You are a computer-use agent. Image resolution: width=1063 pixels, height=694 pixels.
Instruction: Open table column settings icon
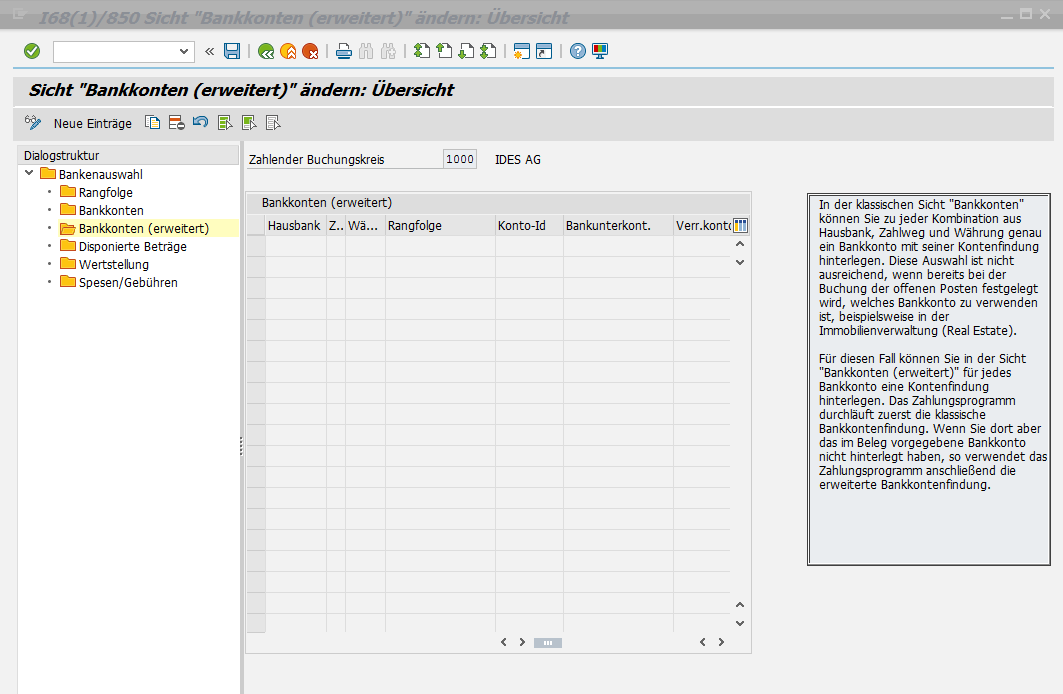740,226
